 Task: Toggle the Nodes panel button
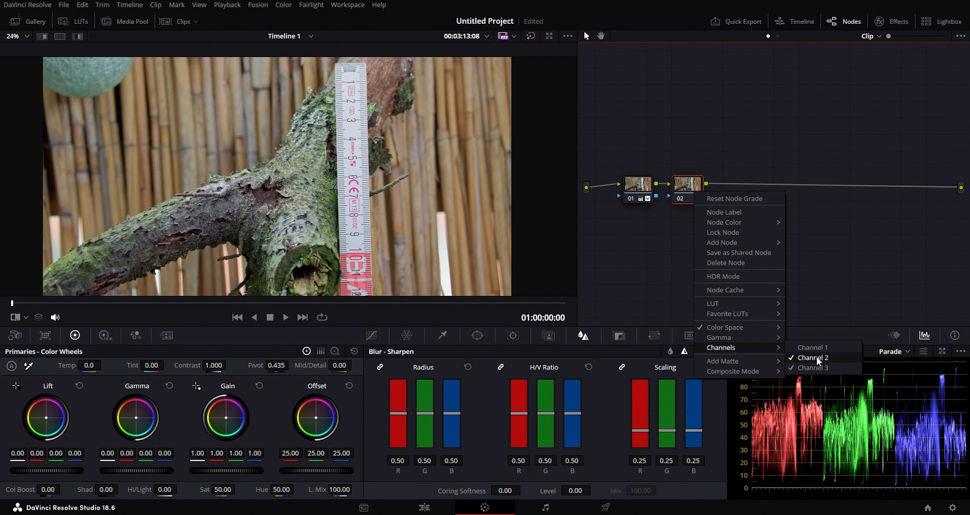843,21
